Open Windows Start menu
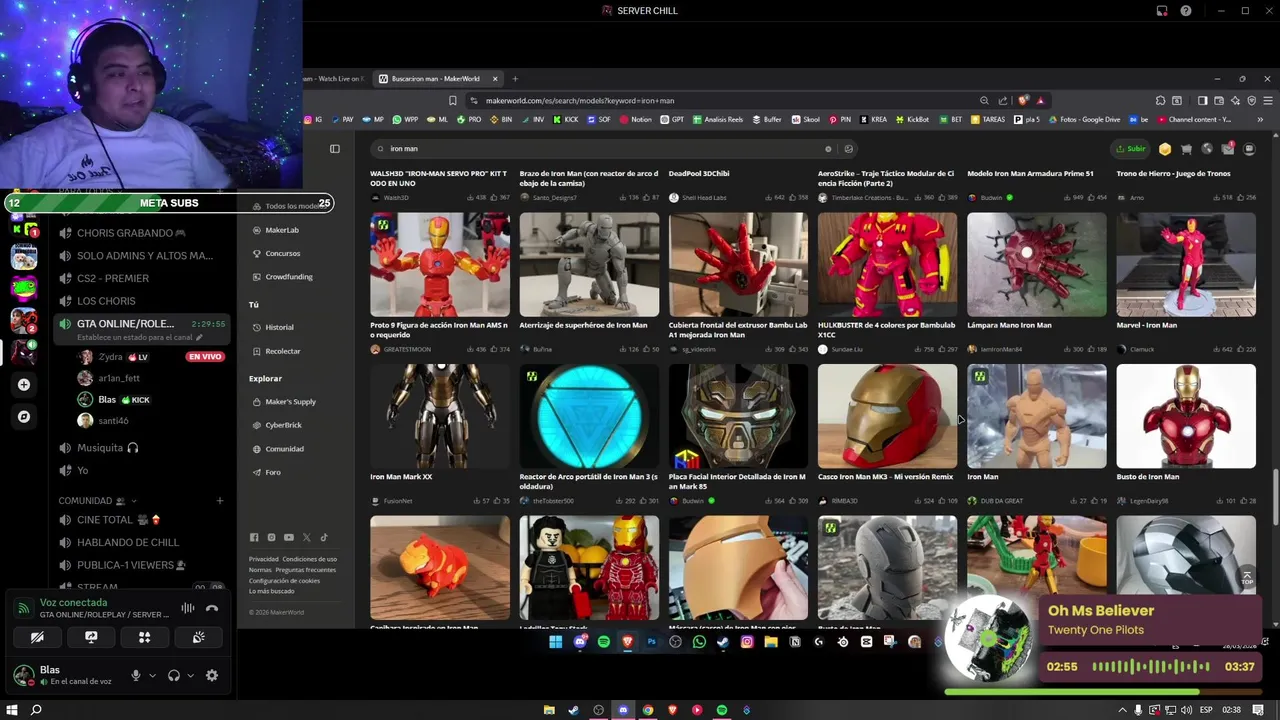The width and height of the screenshot is (1280, 720). click(x=11, y=710)
